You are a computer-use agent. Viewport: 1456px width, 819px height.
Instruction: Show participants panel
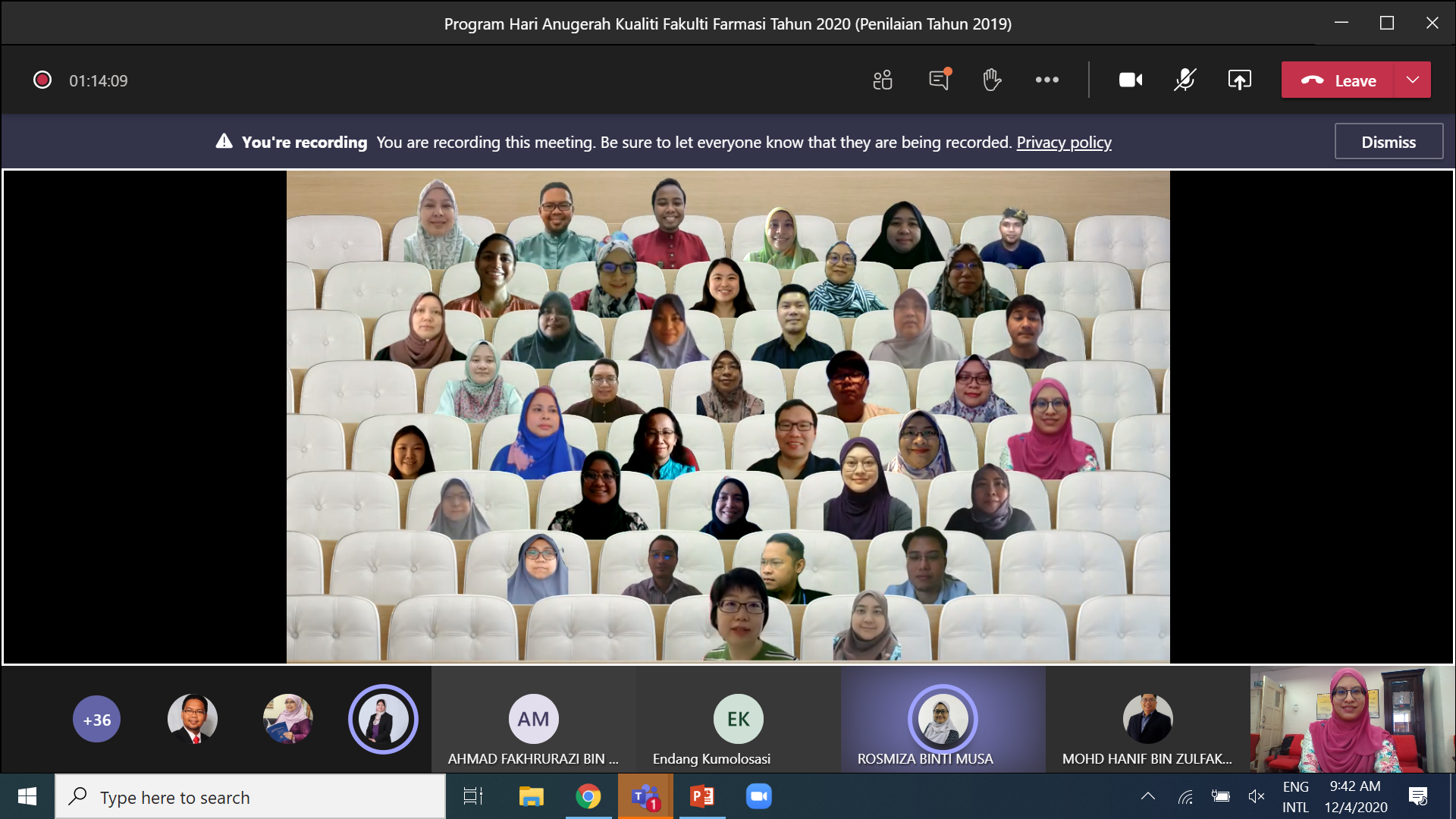pyautogui.click(x=883, y=80)
